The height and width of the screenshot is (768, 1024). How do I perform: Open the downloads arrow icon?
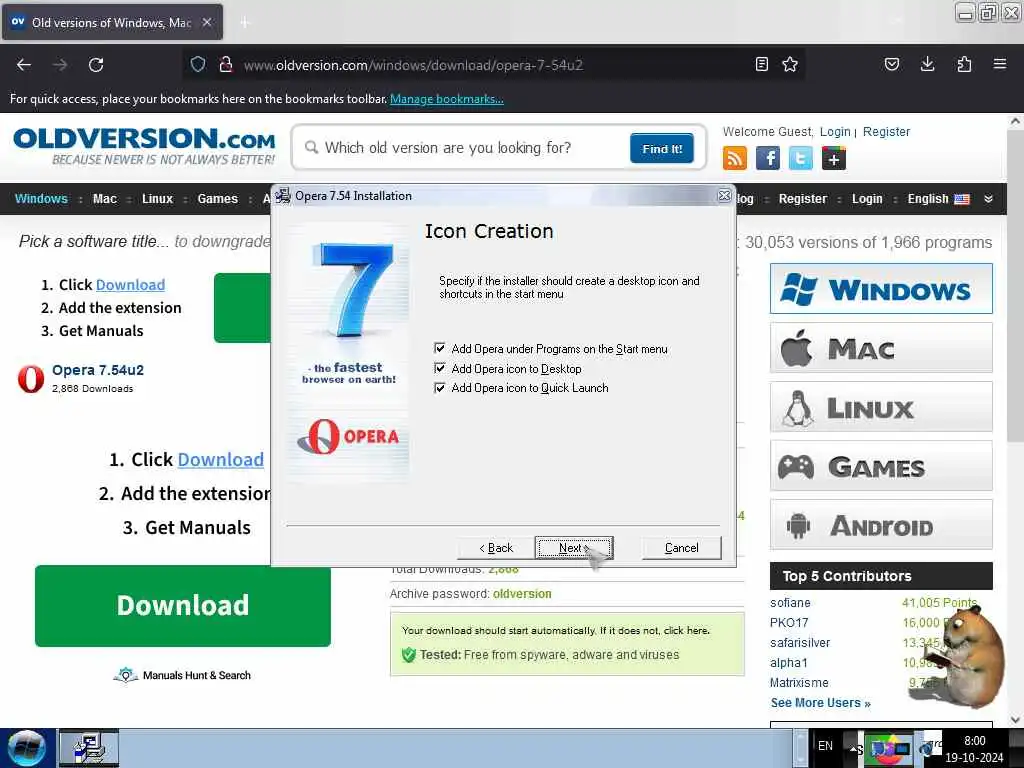(x=927, y=64)
